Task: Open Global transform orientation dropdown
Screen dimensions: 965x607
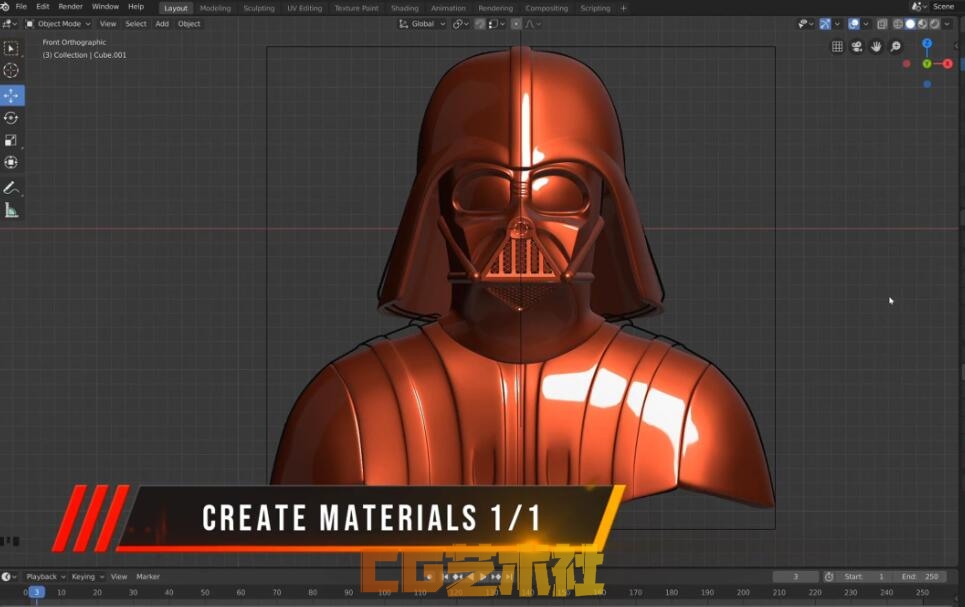Action: (422, 24)
